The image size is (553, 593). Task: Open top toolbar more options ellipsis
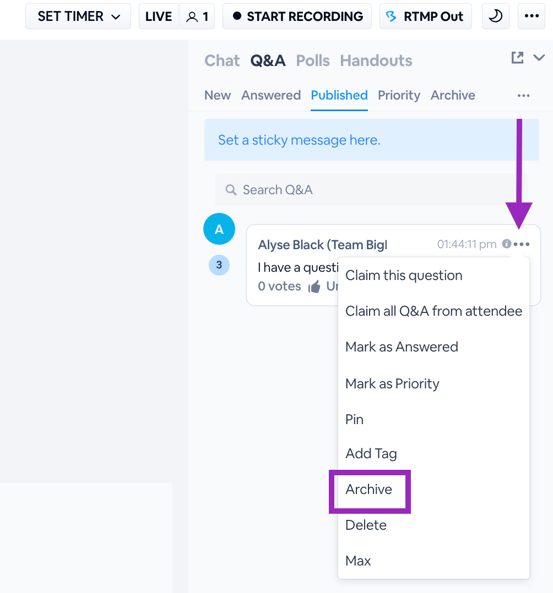(x=531, y=16)
